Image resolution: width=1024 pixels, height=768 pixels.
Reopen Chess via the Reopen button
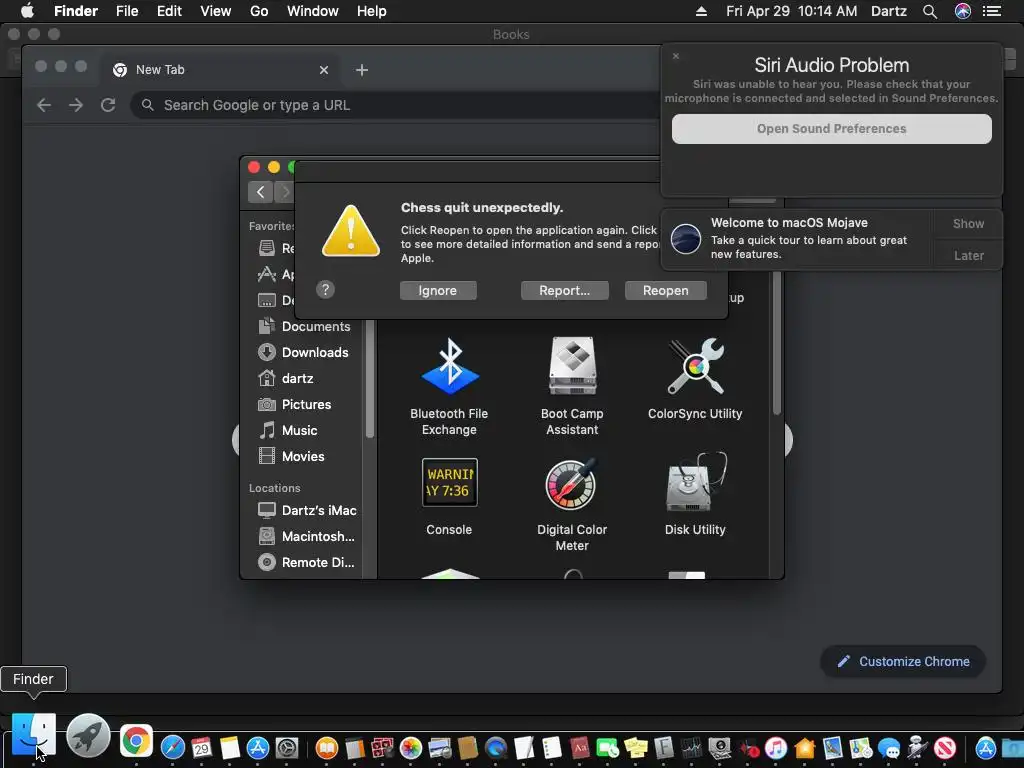pyautogui.click(x=665, y=291)
